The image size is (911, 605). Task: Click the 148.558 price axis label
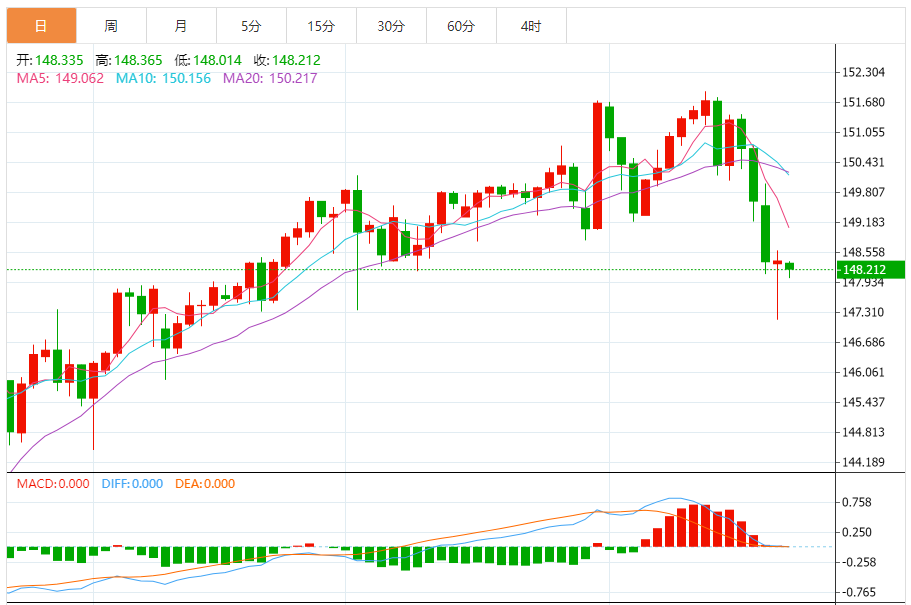coord(863,252)
